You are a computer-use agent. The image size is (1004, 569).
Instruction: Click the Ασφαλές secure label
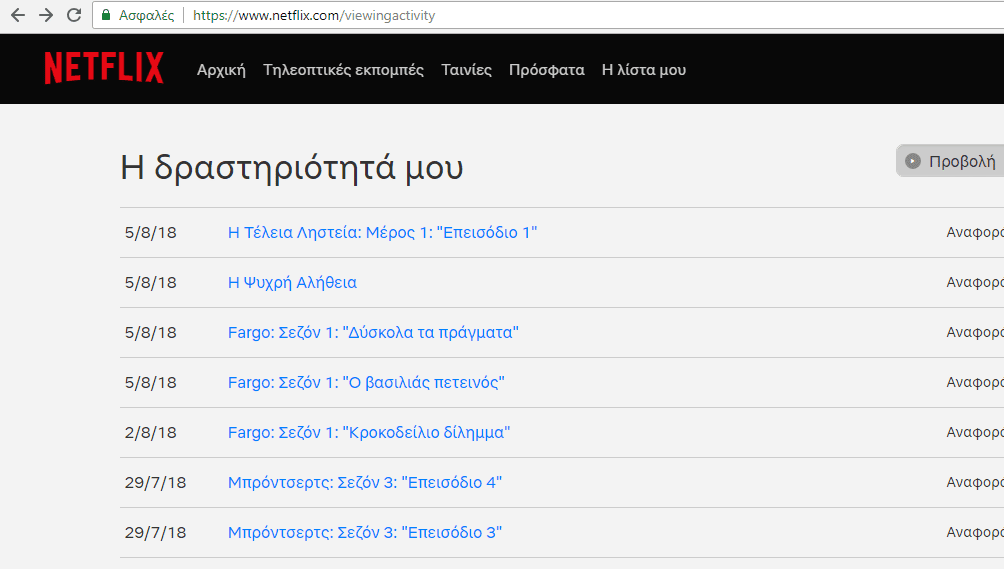tap(146, 15)
